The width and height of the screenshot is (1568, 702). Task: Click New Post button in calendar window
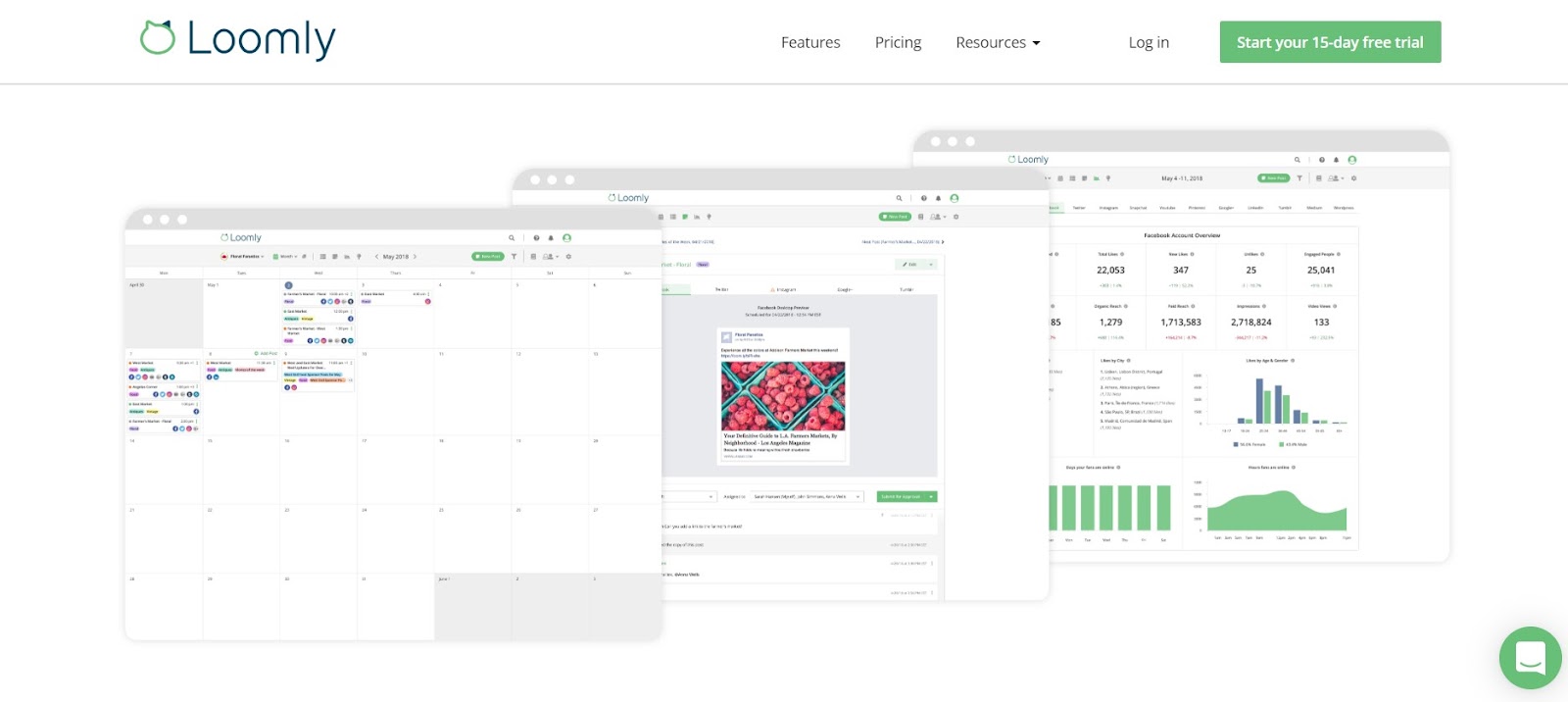488,257
